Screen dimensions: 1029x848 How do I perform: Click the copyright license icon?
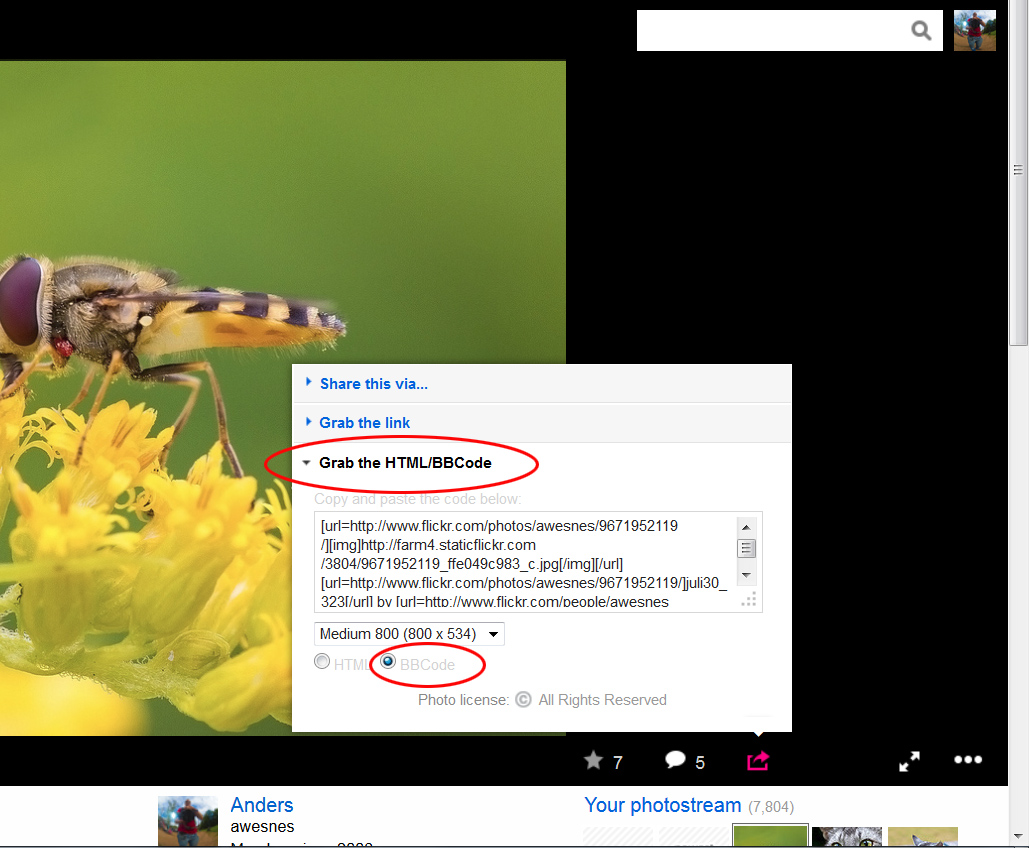click(x=523, y=700)
